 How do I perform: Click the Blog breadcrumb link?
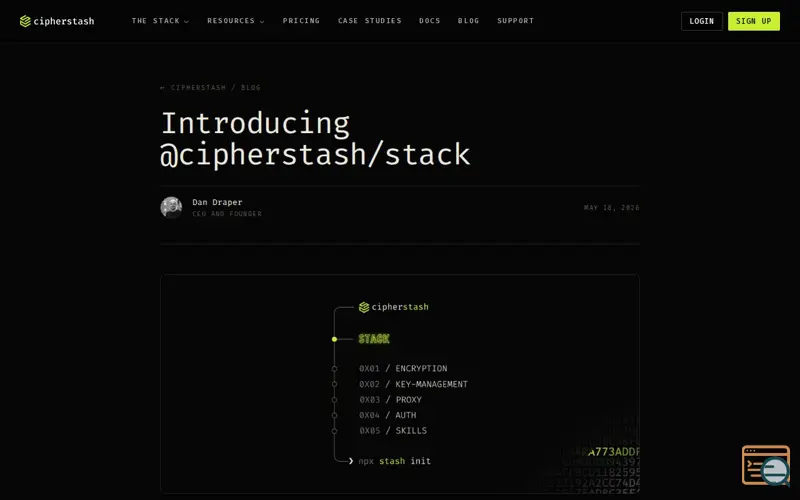pyautogui.click(x=251, y=88)
